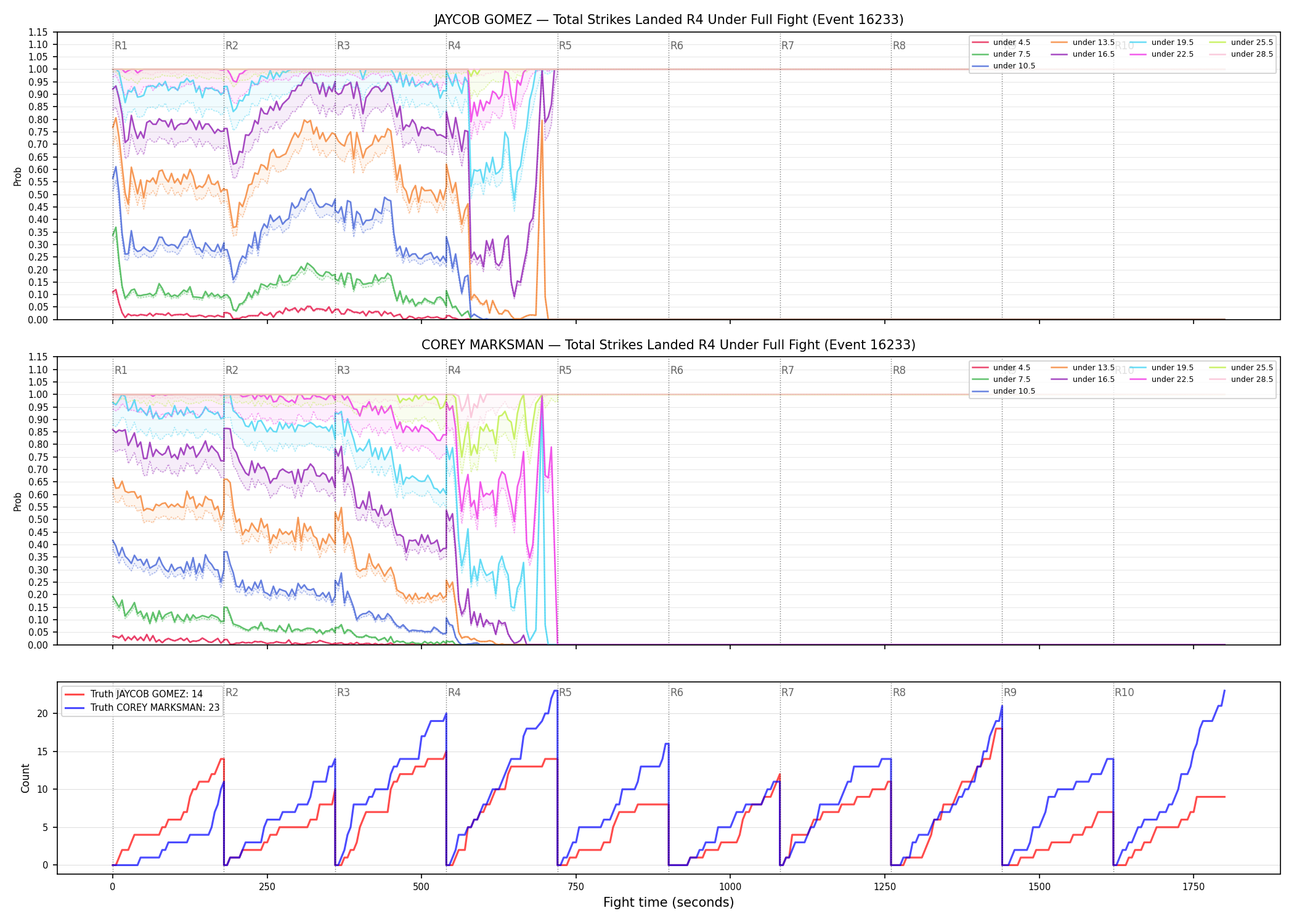Click the 'Prob' y-axis label of Marksman chart

[18, 501]
